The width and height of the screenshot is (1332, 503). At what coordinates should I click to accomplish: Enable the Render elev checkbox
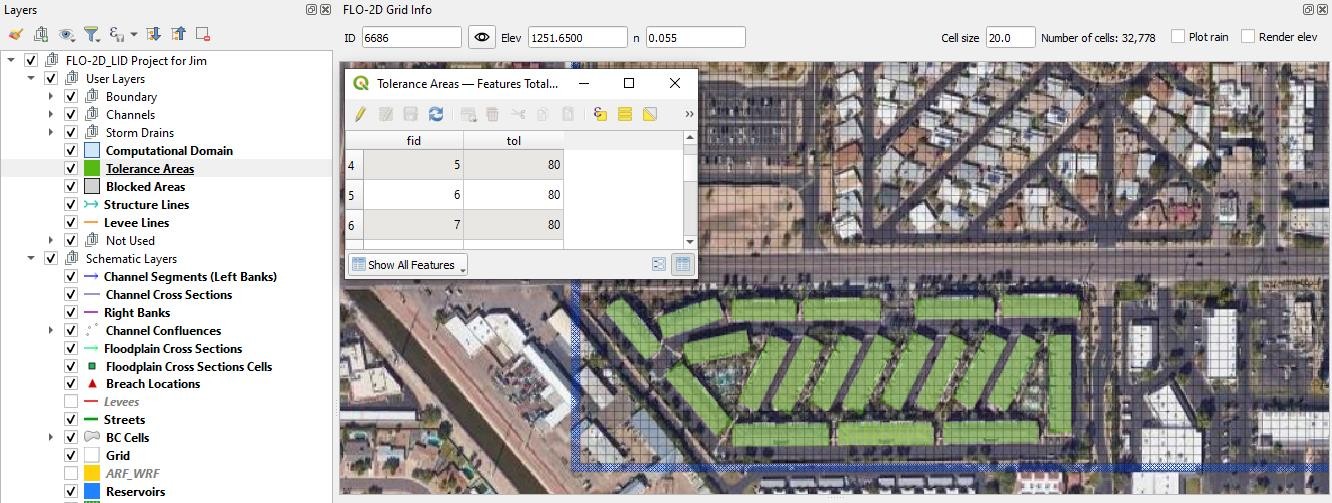(1248, 37)
